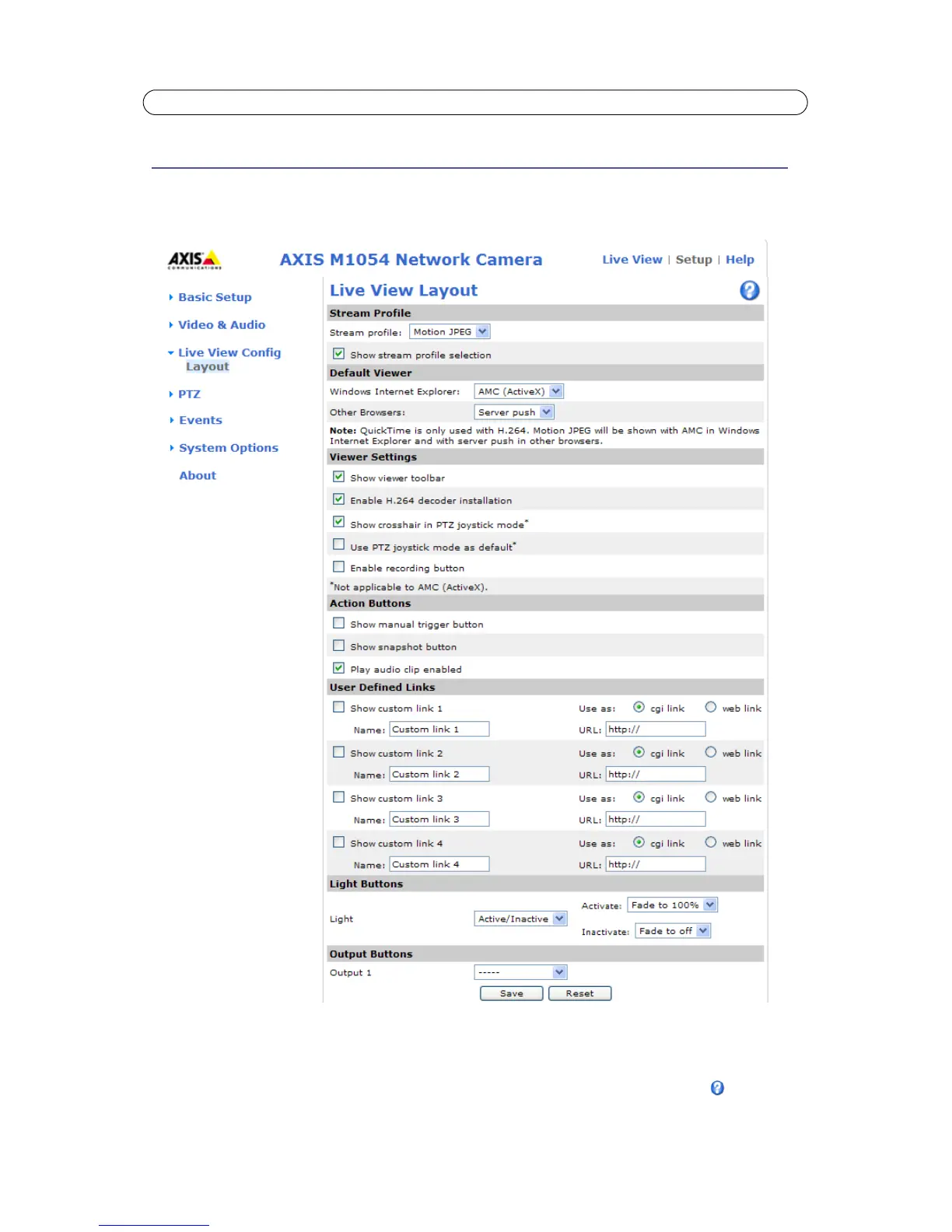Open help via blue question mark icon beside Live View Layout
The width and height of the screenshot is (952, 1232).
(749, 290)
